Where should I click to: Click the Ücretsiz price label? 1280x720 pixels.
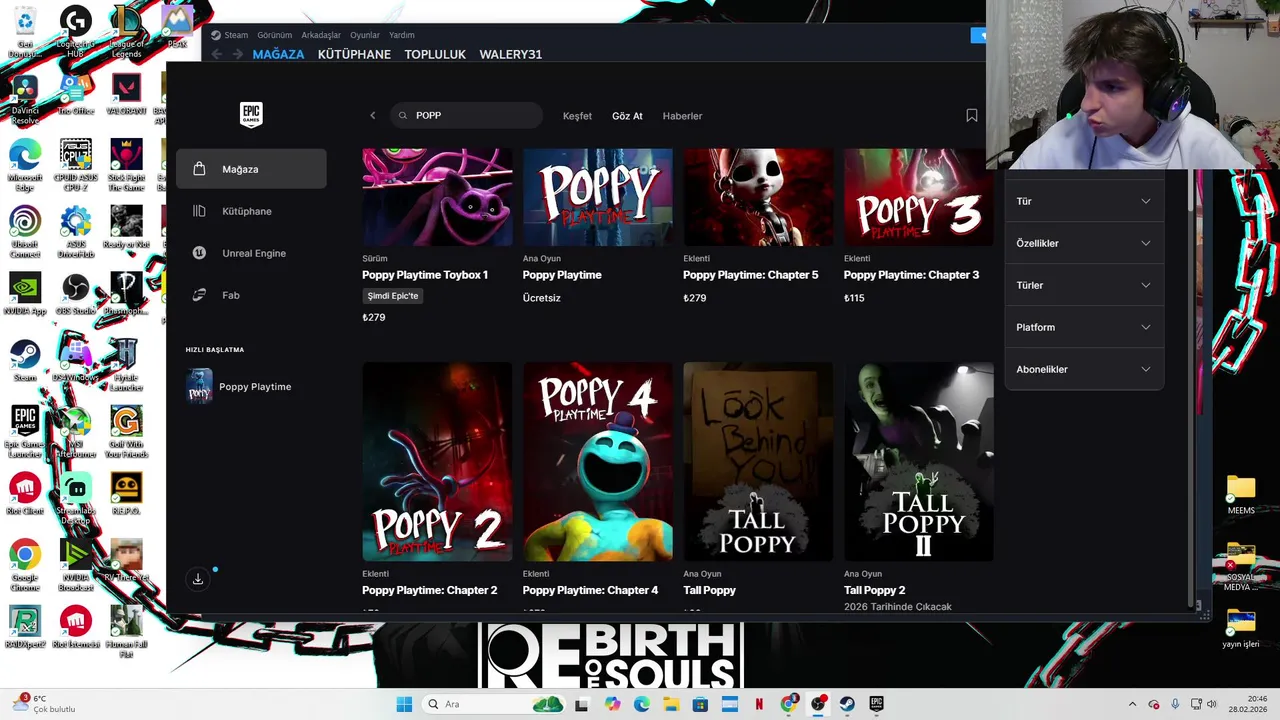pyautogui.click(x=541, y=298)
